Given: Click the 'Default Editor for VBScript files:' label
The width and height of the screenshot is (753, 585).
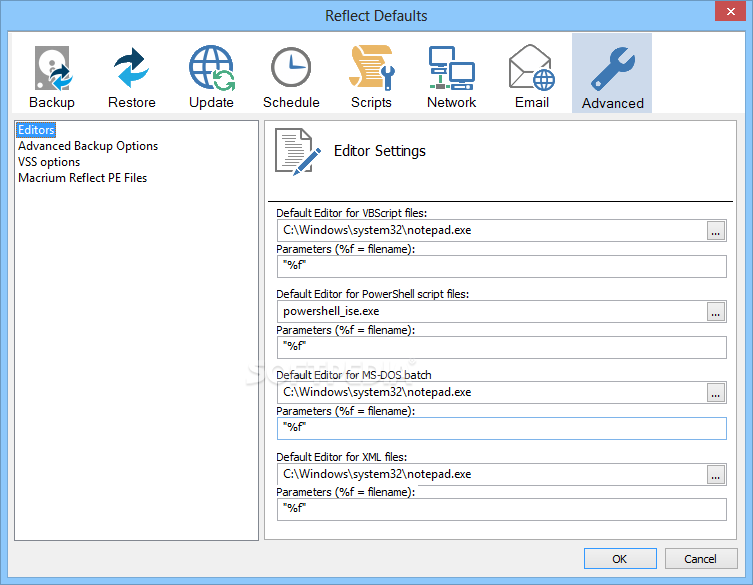Looking at the screenshot, I should click(352, 213).
